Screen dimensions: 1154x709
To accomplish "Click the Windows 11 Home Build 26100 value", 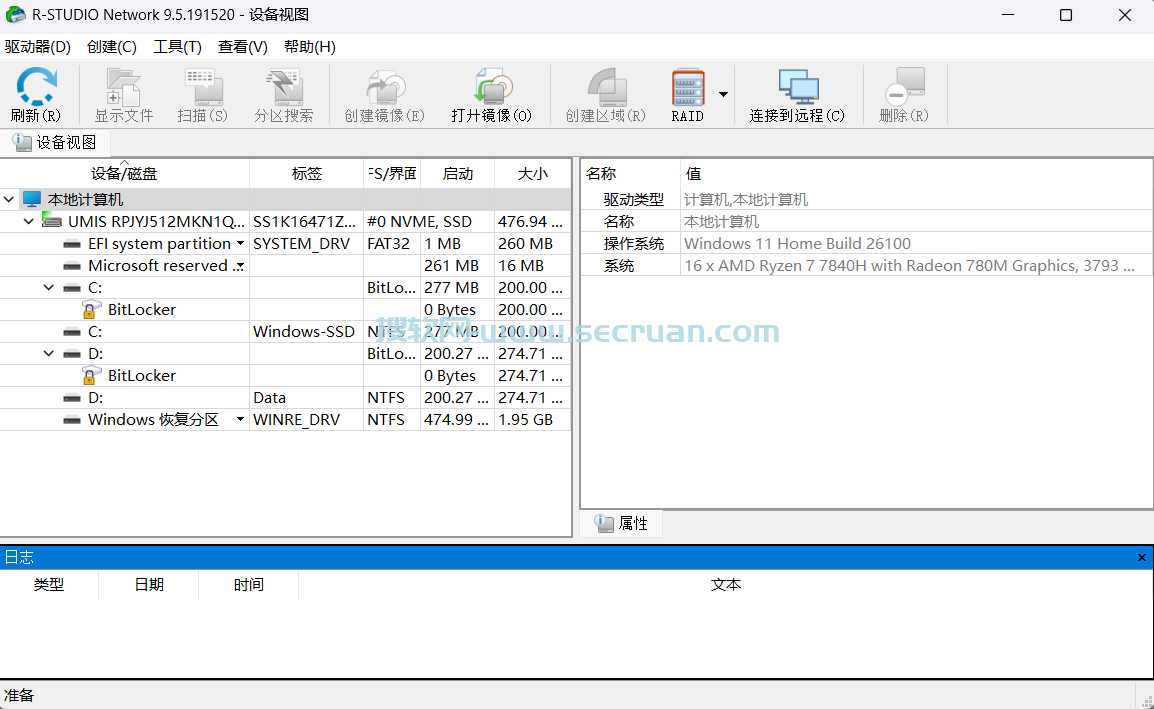I will (797, 244).
